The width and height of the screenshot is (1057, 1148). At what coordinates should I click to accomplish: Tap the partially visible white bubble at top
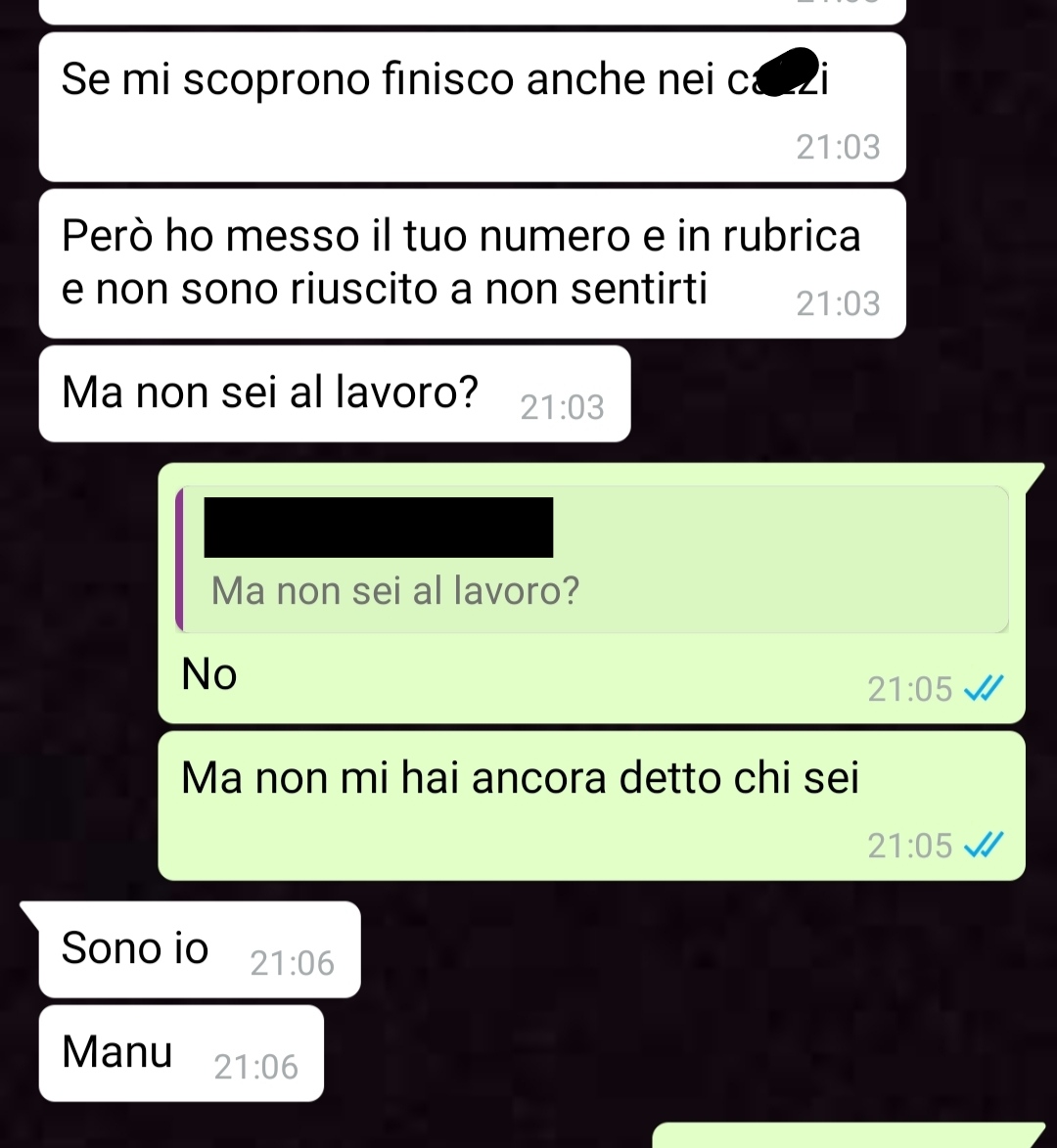click(472, 12)
